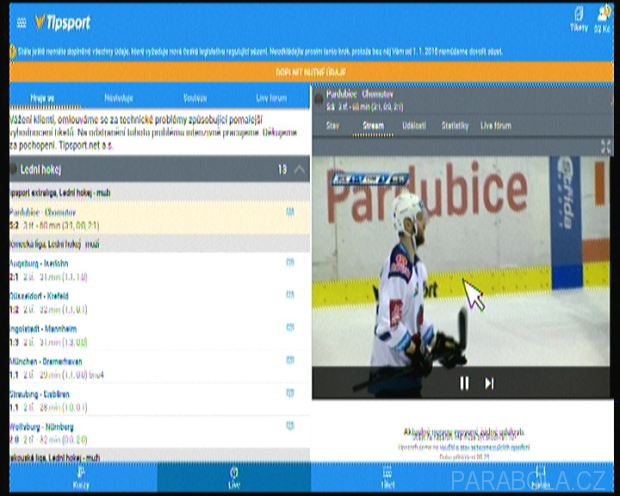
Task: Switch to the Soutěže tab
Action: click(x=195, y=98)
